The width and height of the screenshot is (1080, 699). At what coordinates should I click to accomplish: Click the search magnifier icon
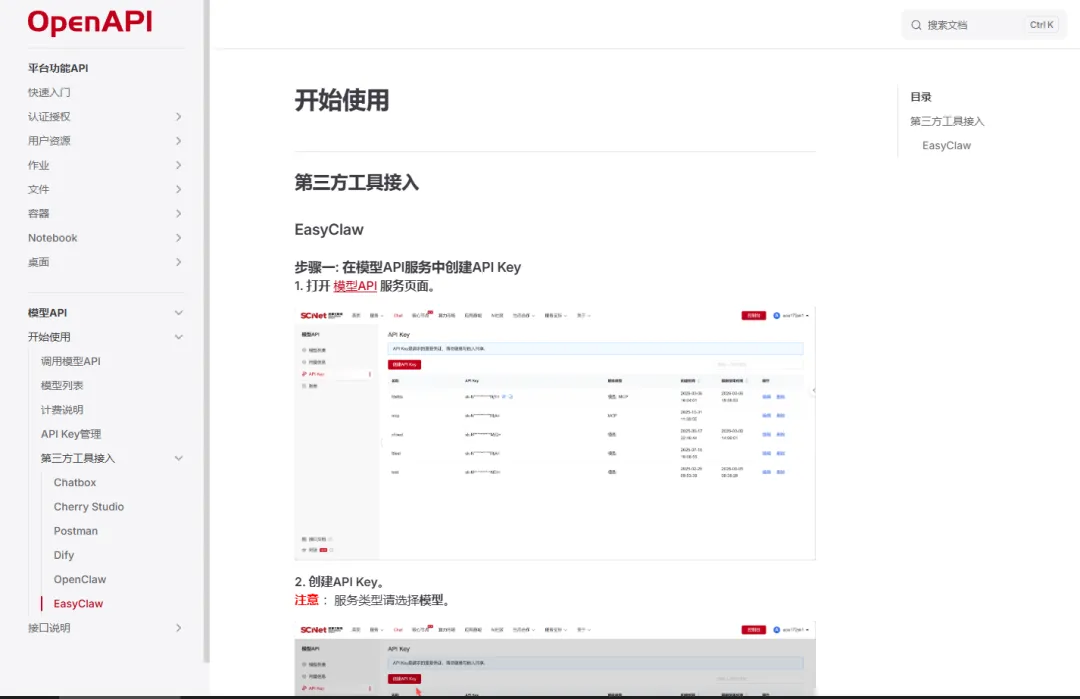click(916, 25)
